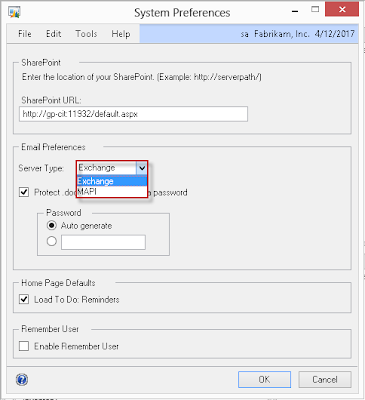Open the Edit menu
The height and width of the screenshot is (400, 365).
point(53,34)
